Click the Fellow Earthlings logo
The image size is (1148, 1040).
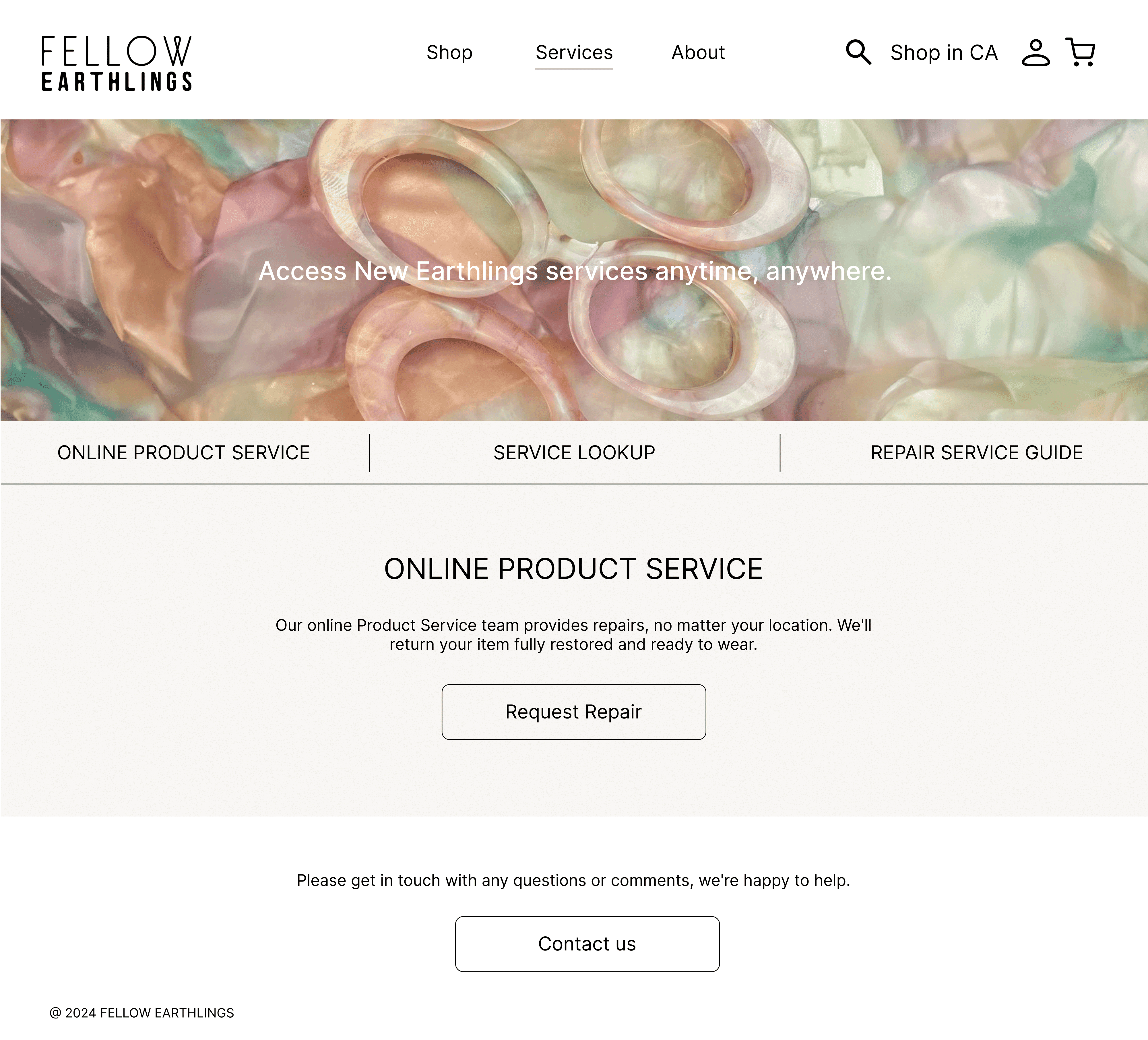pyautogui.click(x=117, y=63)
